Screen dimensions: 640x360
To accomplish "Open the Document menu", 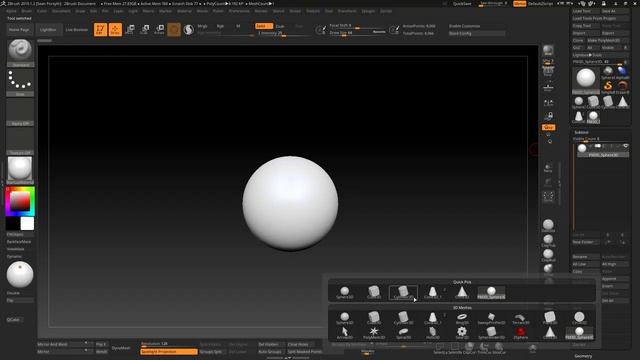I will click(x=61, y=11).
